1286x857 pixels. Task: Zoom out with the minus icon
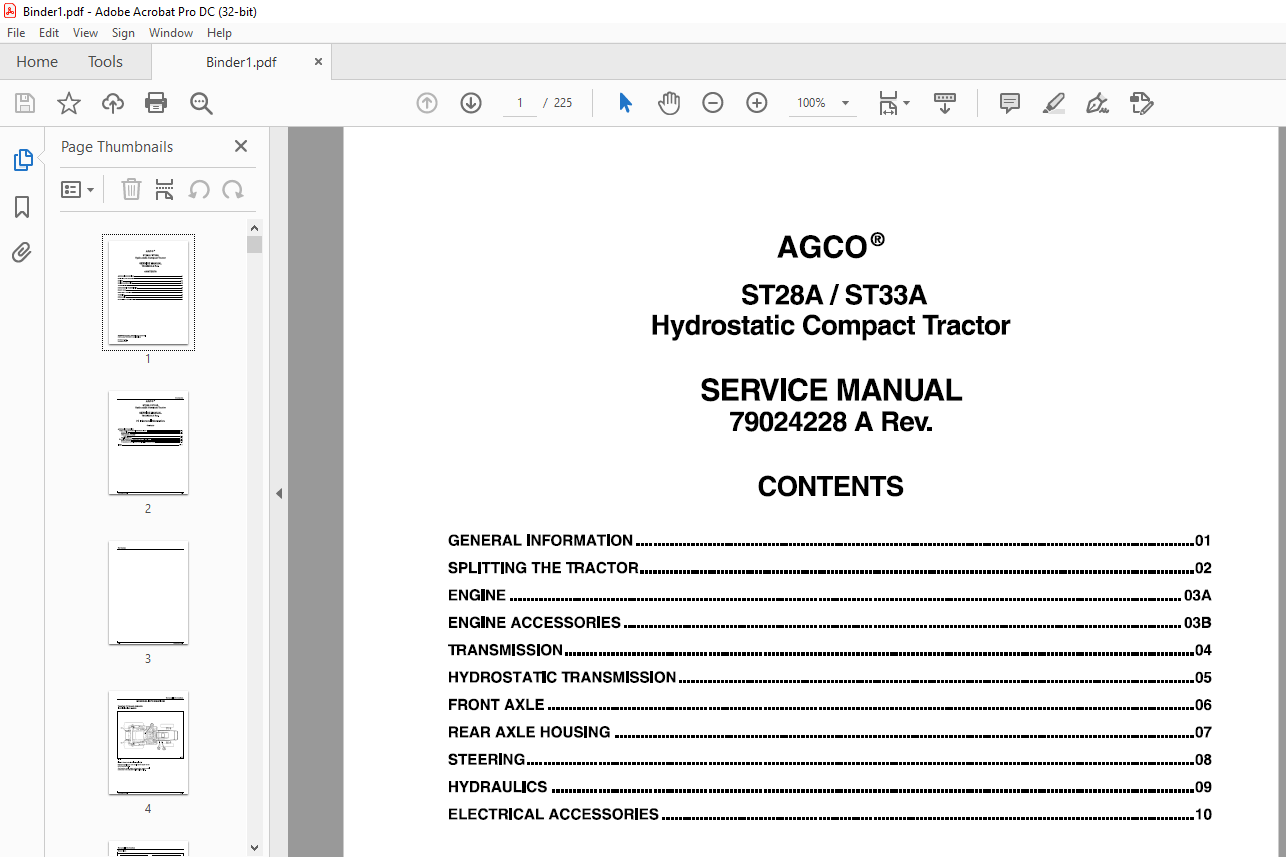pos(713,103)
